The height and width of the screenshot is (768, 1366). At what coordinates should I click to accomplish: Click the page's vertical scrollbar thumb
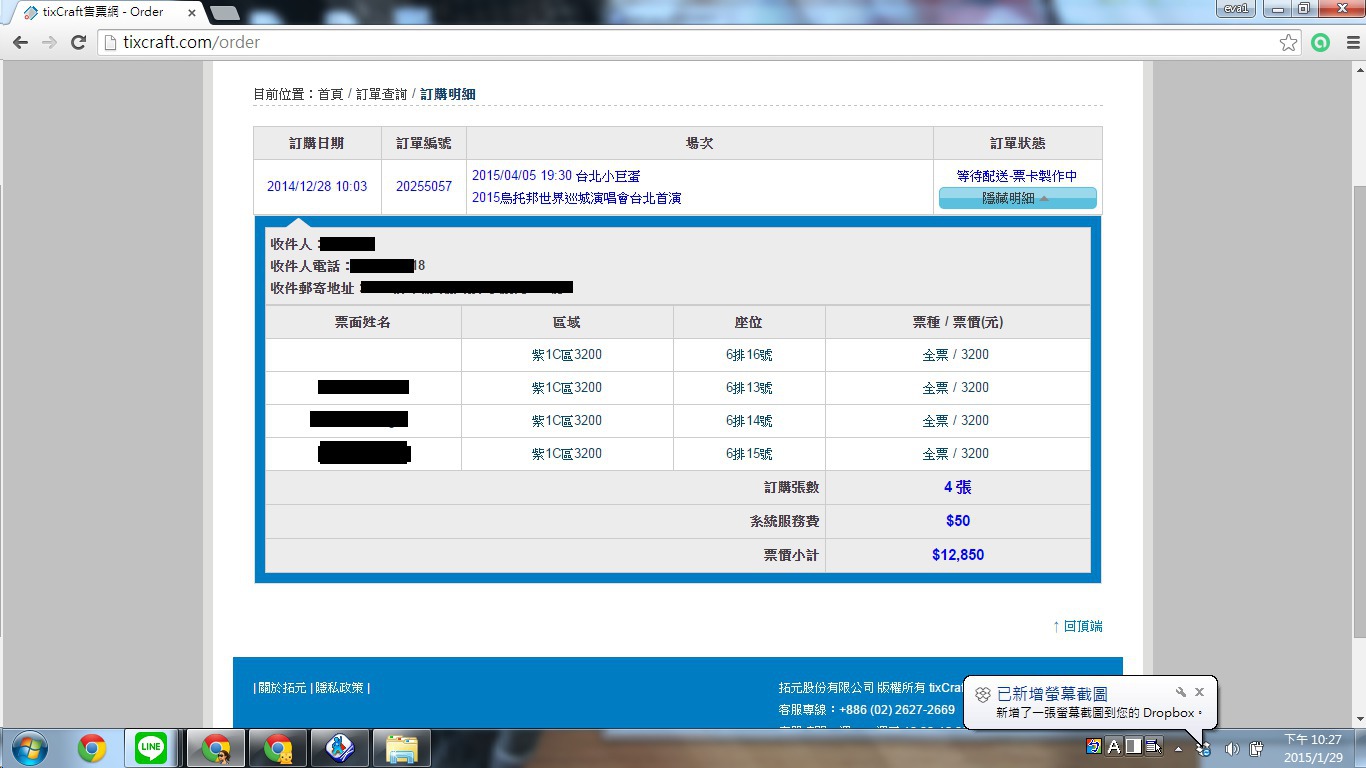[1358, 411]
